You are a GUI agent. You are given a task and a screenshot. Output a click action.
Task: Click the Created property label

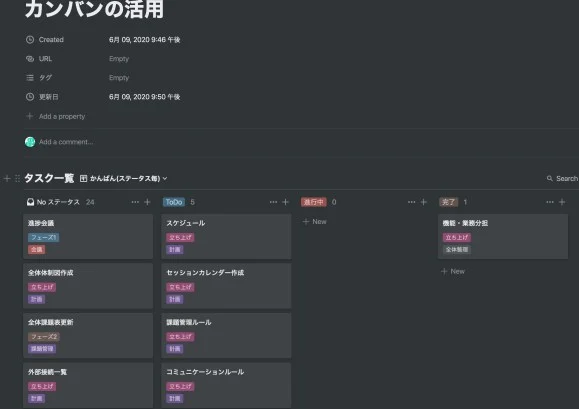[x=51, y=39]
